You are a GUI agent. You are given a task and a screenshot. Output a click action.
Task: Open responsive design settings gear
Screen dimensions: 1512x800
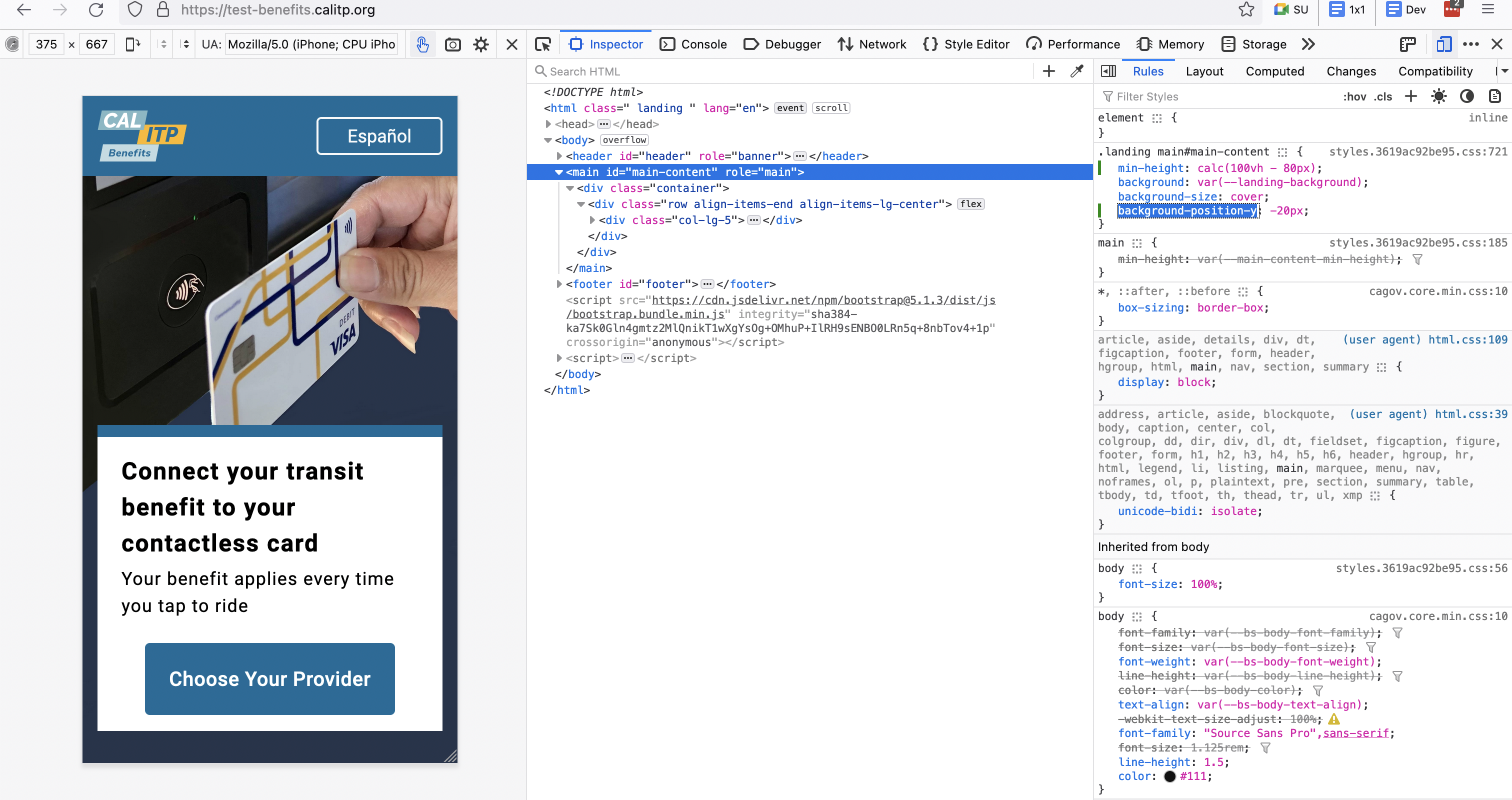click(480, 44)
